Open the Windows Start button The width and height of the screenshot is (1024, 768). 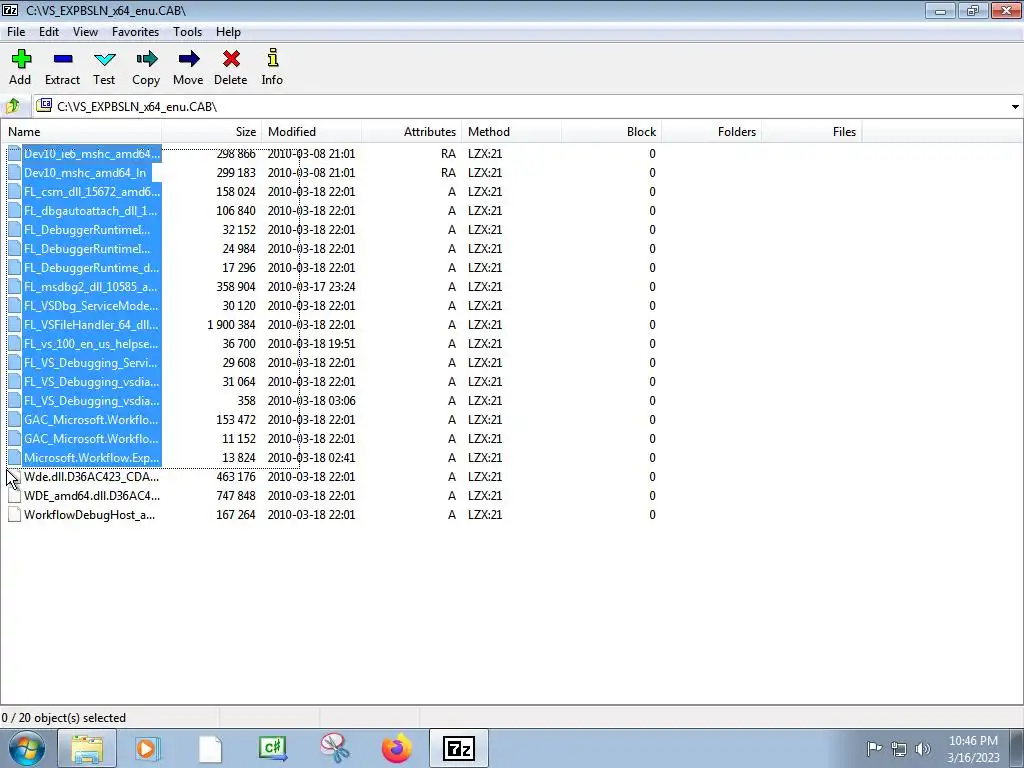pos(27,748)
